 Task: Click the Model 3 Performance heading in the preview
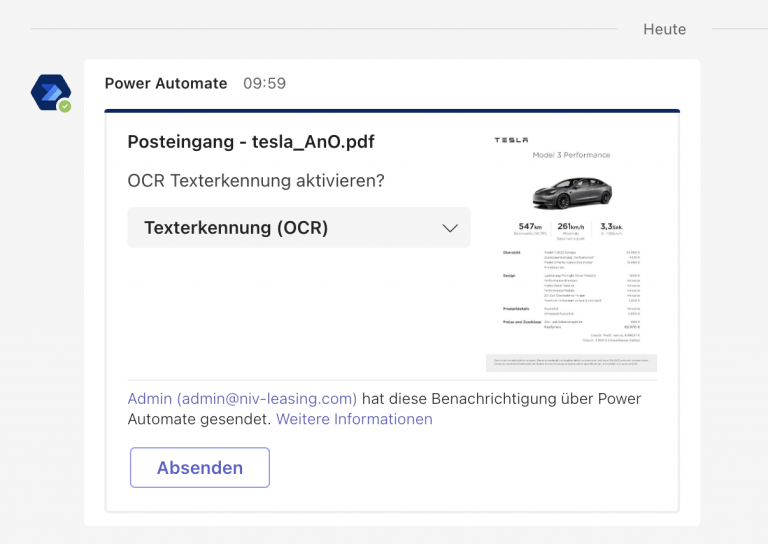point(571,155)
